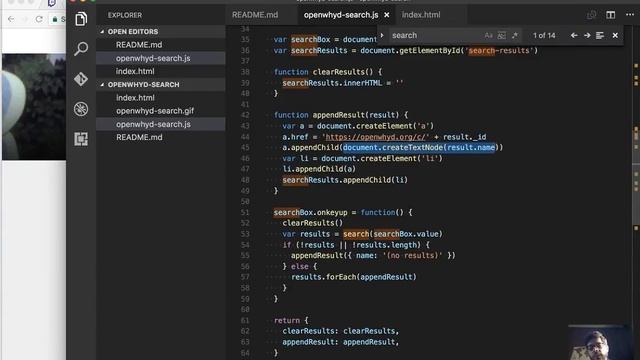Select the openwhyd-search.js tab

pos(341,15)
